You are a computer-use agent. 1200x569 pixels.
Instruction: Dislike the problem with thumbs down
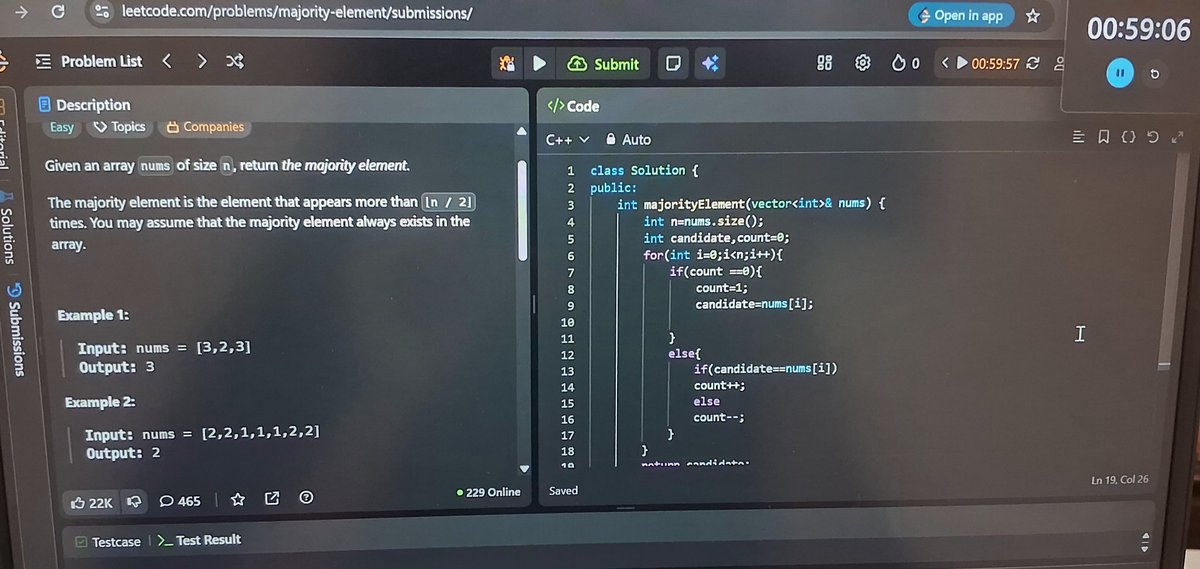coord(133,501)
